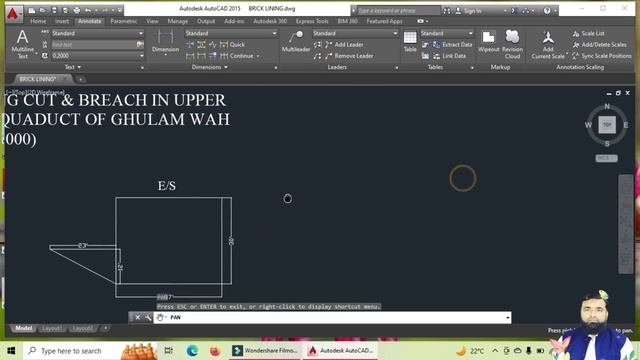Select Quick dimension tool
The image size is (640, 360).
pos(232,44)
